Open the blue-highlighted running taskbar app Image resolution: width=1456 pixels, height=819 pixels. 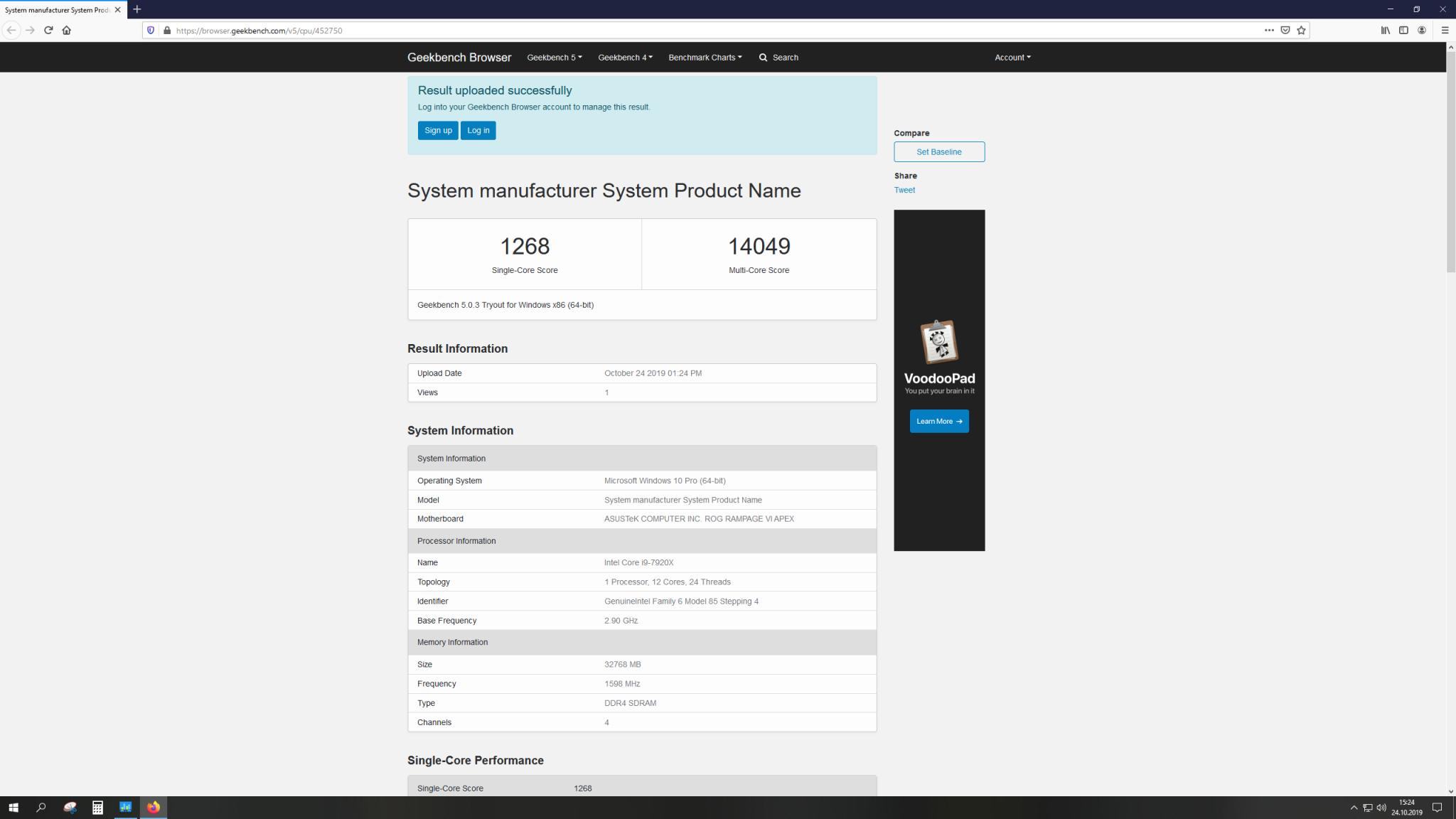(x=125, y=808)
